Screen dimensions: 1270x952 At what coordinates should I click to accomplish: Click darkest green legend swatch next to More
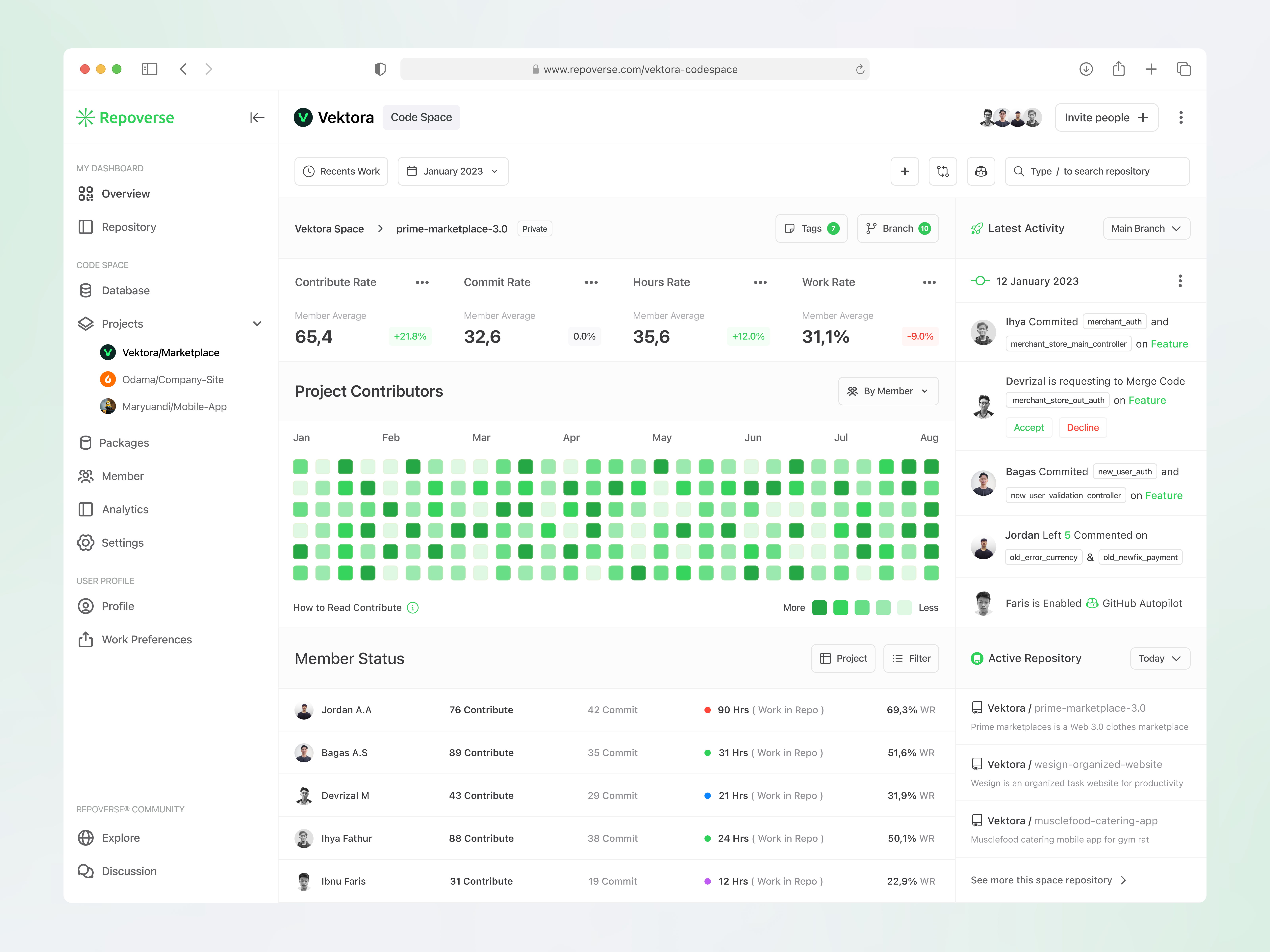[819, 608]
